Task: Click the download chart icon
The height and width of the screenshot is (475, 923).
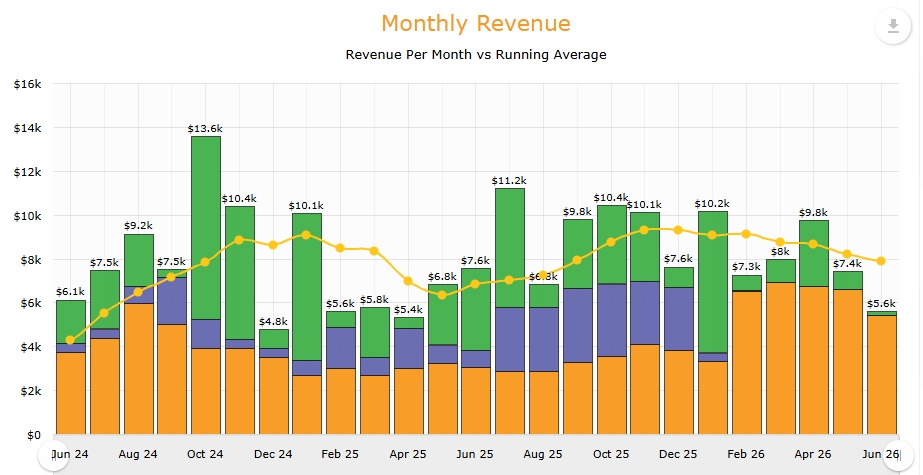Action: [x=893, y=26]
